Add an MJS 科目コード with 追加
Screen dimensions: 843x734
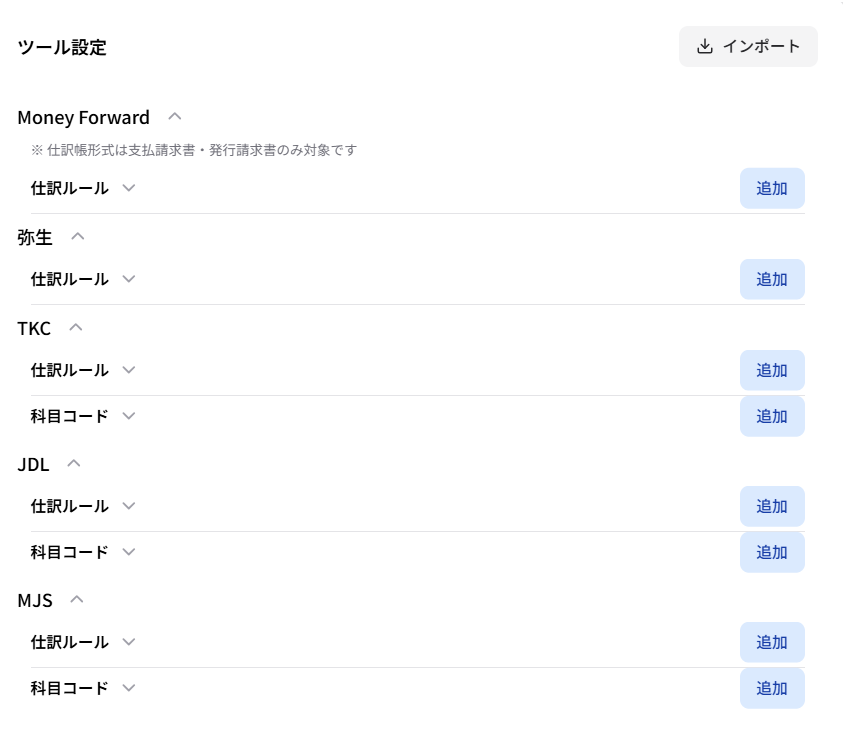[x=772, y=688]
